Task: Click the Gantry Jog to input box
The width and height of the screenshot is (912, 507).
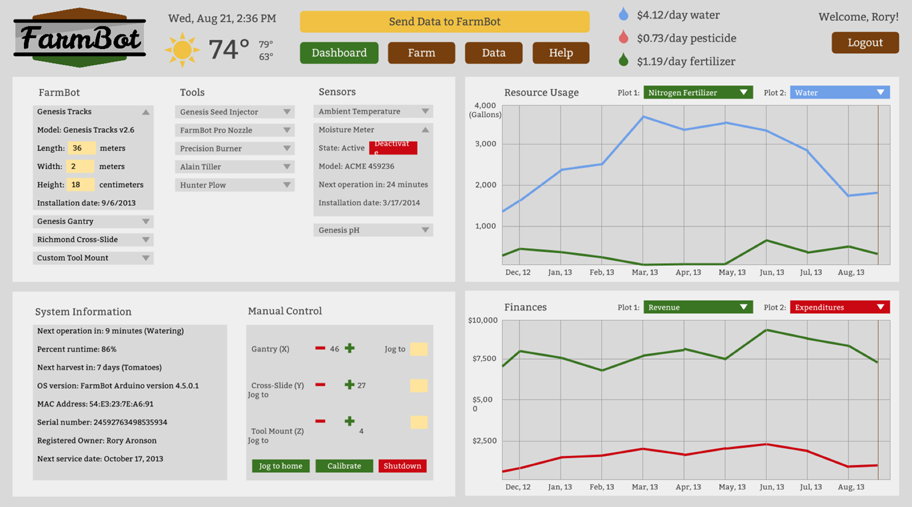Action: click(418, 349)
